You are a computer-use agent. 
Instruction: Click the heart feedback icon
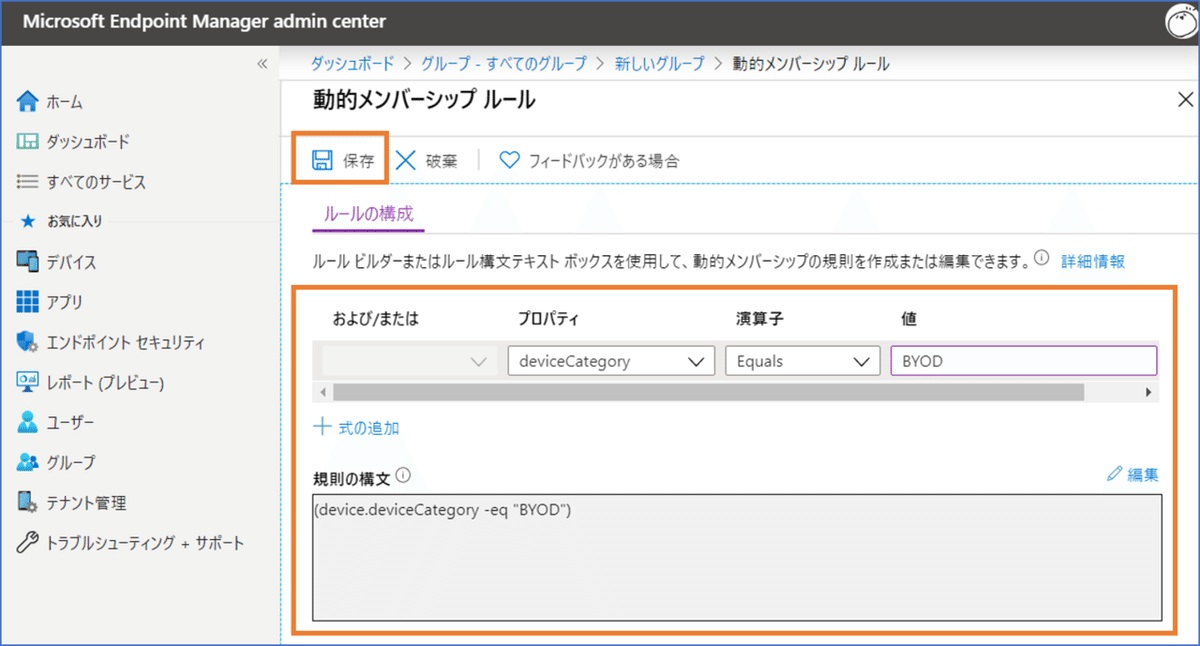coord(510,160)
